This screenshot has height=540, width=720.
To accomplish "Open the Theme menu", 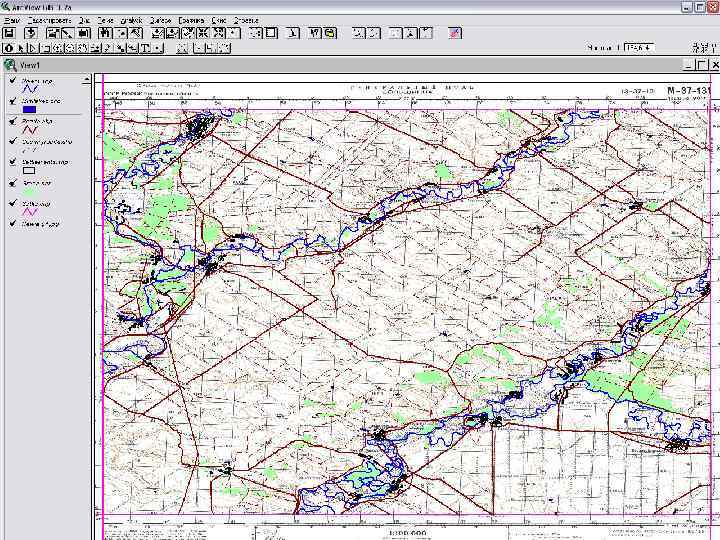I will (x=105, y=20).
